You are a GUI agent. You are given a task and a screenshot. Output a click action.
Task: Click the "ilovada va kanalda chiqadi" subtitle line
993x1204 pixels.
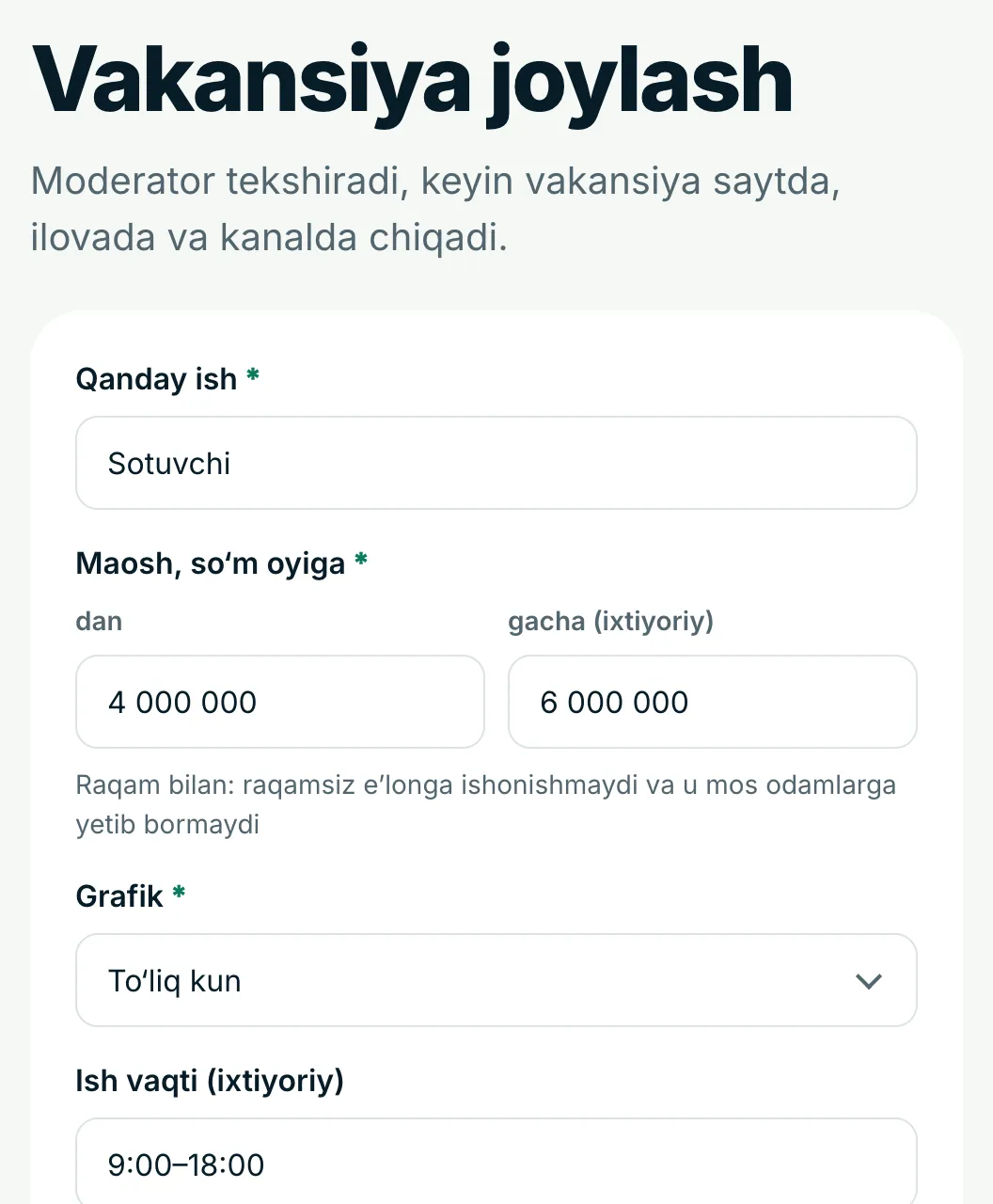coord(269,237)
